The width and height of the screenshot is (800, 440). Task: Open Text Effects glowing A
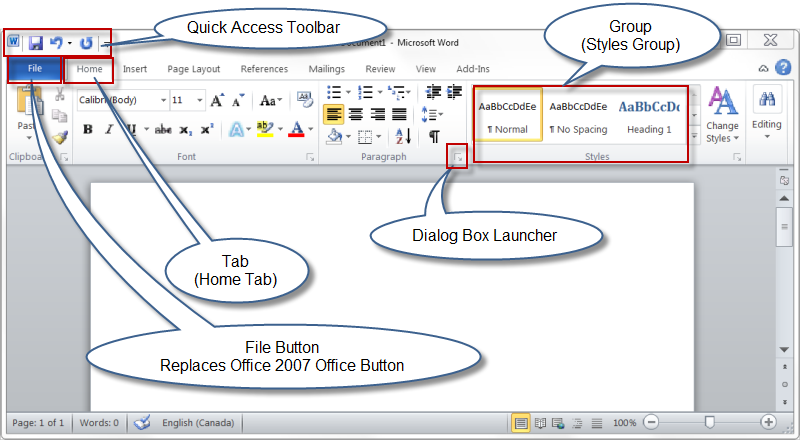236,129
